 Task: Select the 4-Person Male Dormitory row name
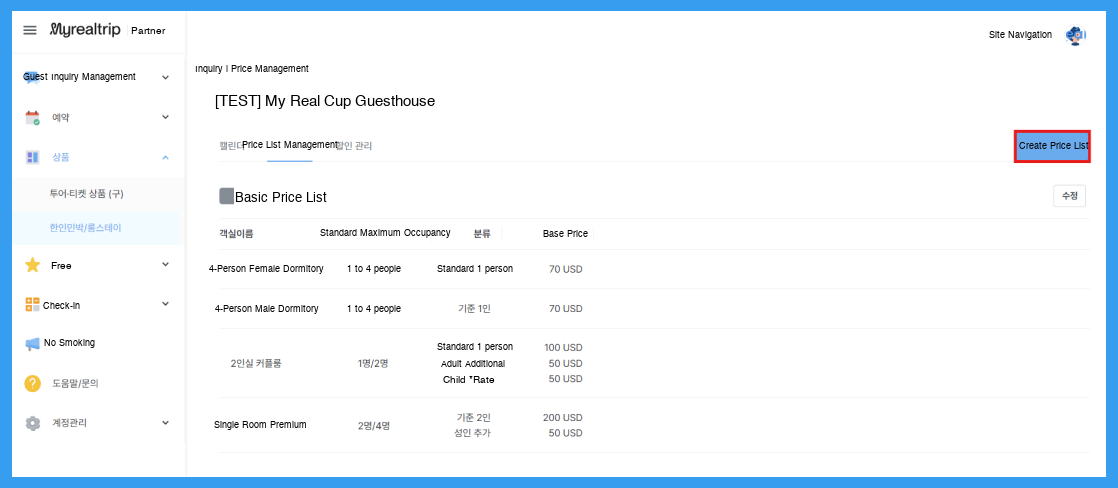point(267,308)
